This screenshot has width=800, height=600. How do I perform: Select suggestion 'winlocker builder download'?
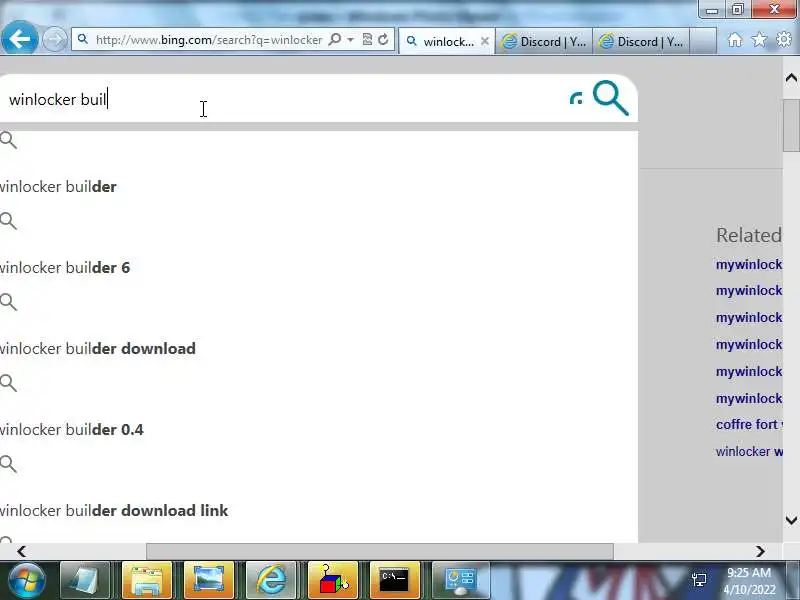tap(97, 349)
